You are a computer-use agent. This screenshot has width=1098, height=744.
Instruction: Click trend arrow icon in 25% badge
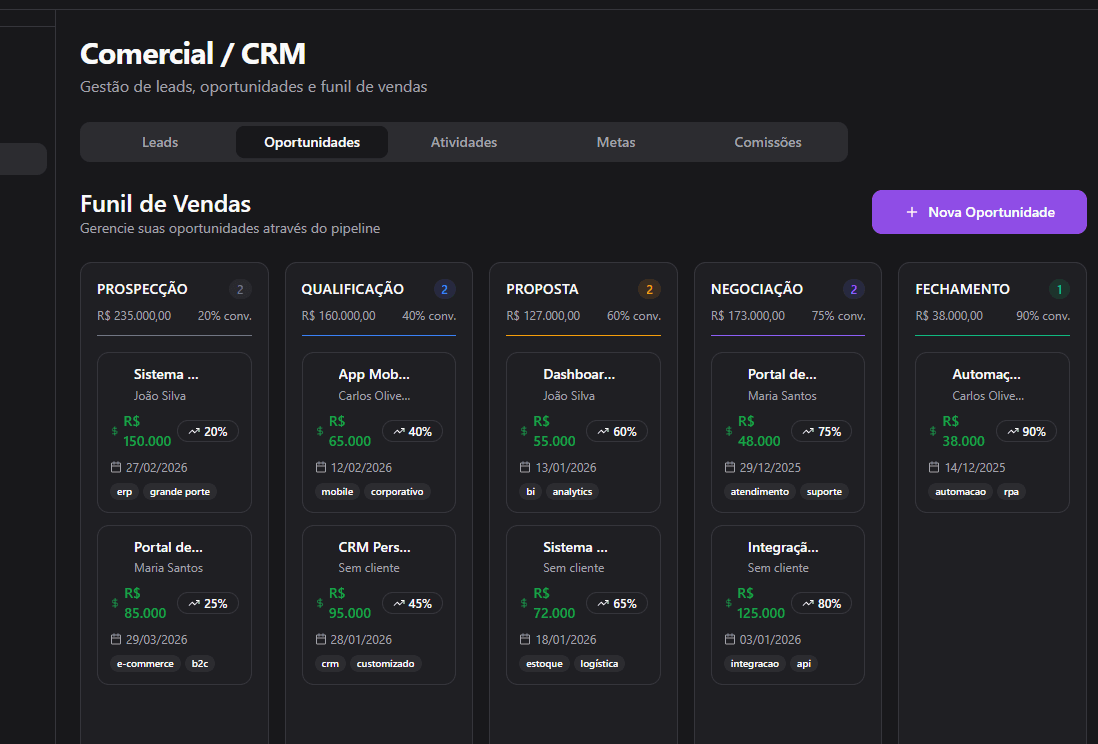[x=194, y=603]
